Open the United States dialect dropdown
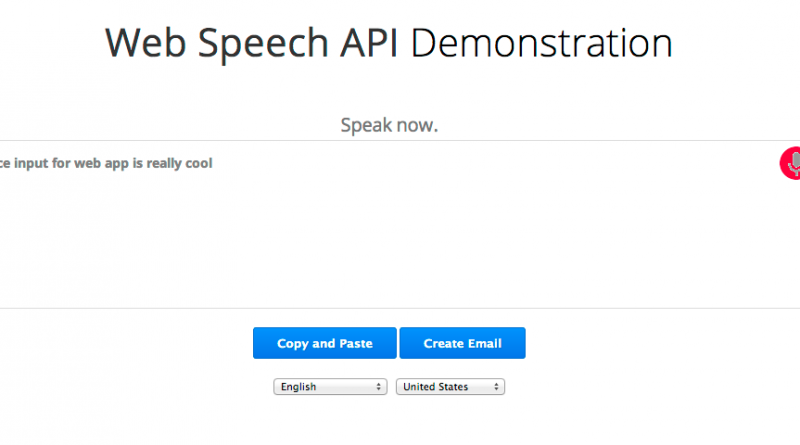Image resolution: width=800 pixels, height=445 pixels. (450, 386)
